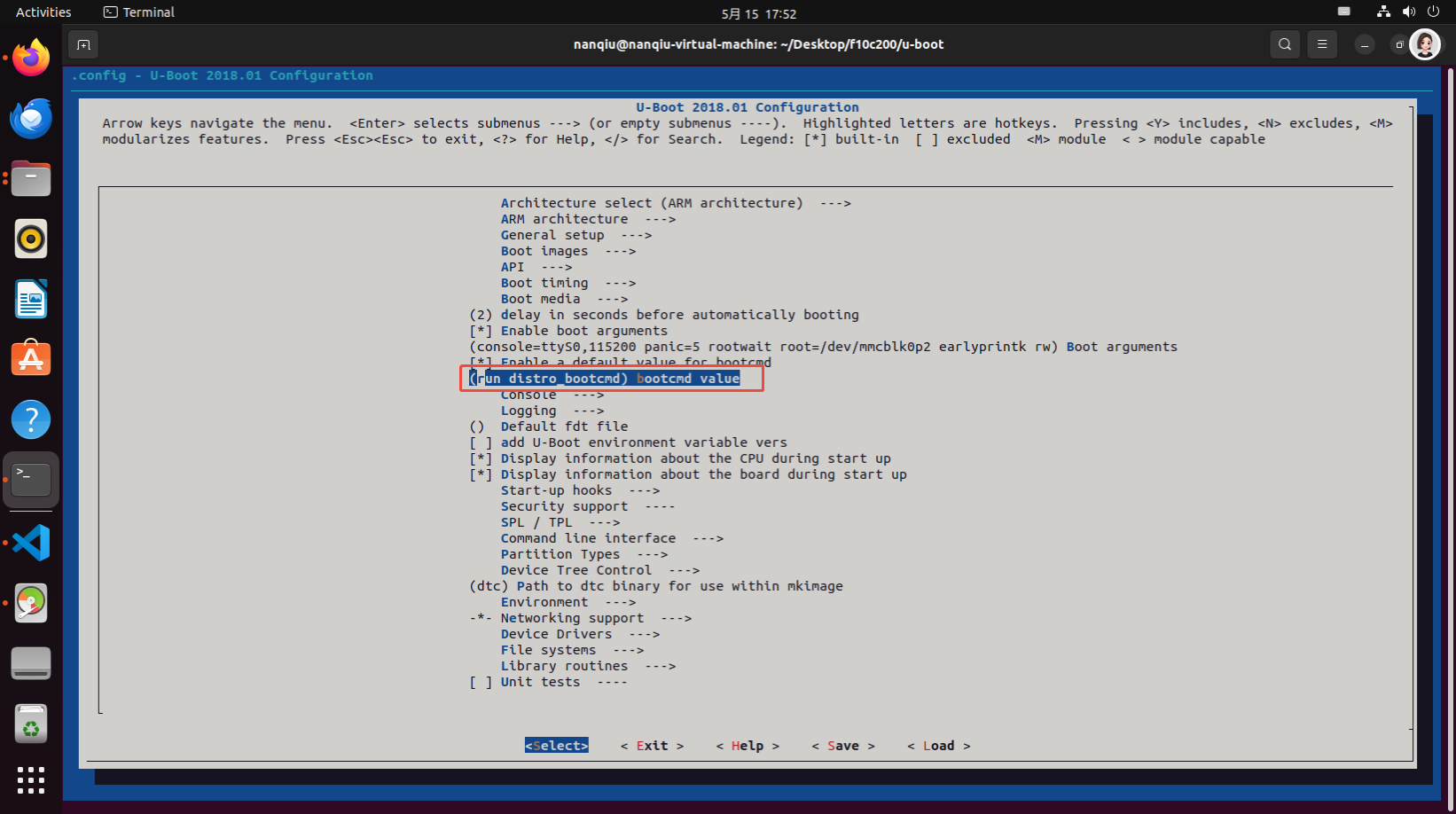Open the Help icon in the dock
Viewport: 1456px width, 814px height.
[31, 419]
